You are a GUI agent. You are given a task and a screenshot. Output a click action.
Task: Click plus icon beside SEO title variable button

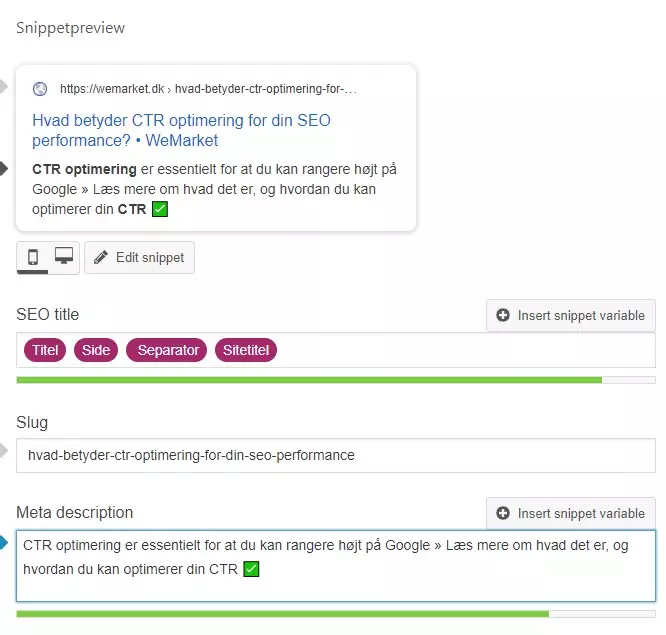(503, 315)
